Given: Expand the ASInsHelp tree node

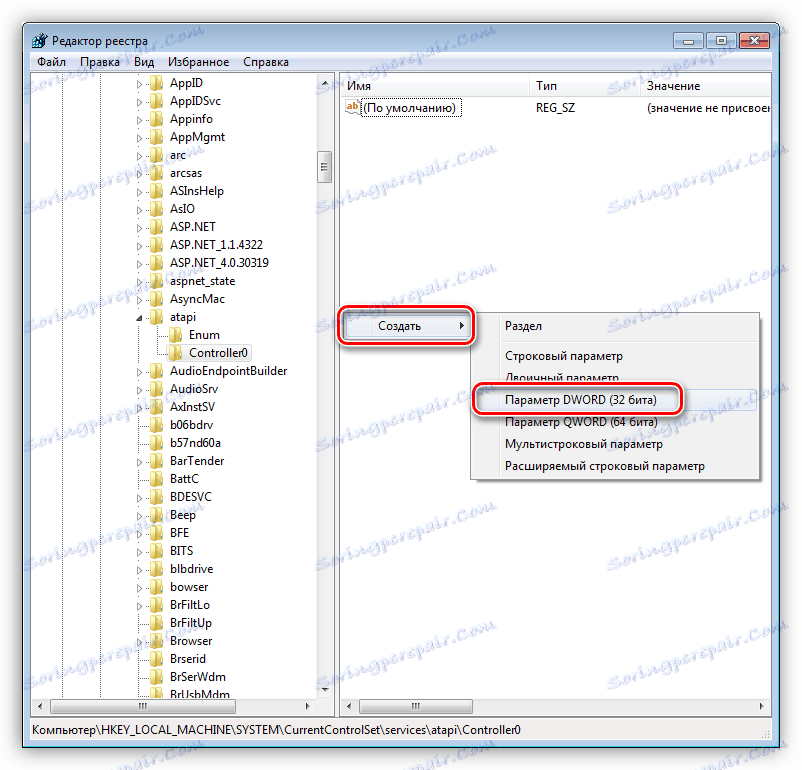Looking at the screenshot, I should tap(139, 192).
